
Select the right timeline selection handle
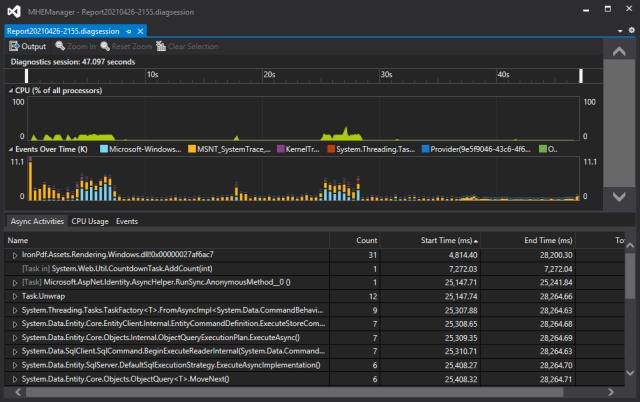581,76
